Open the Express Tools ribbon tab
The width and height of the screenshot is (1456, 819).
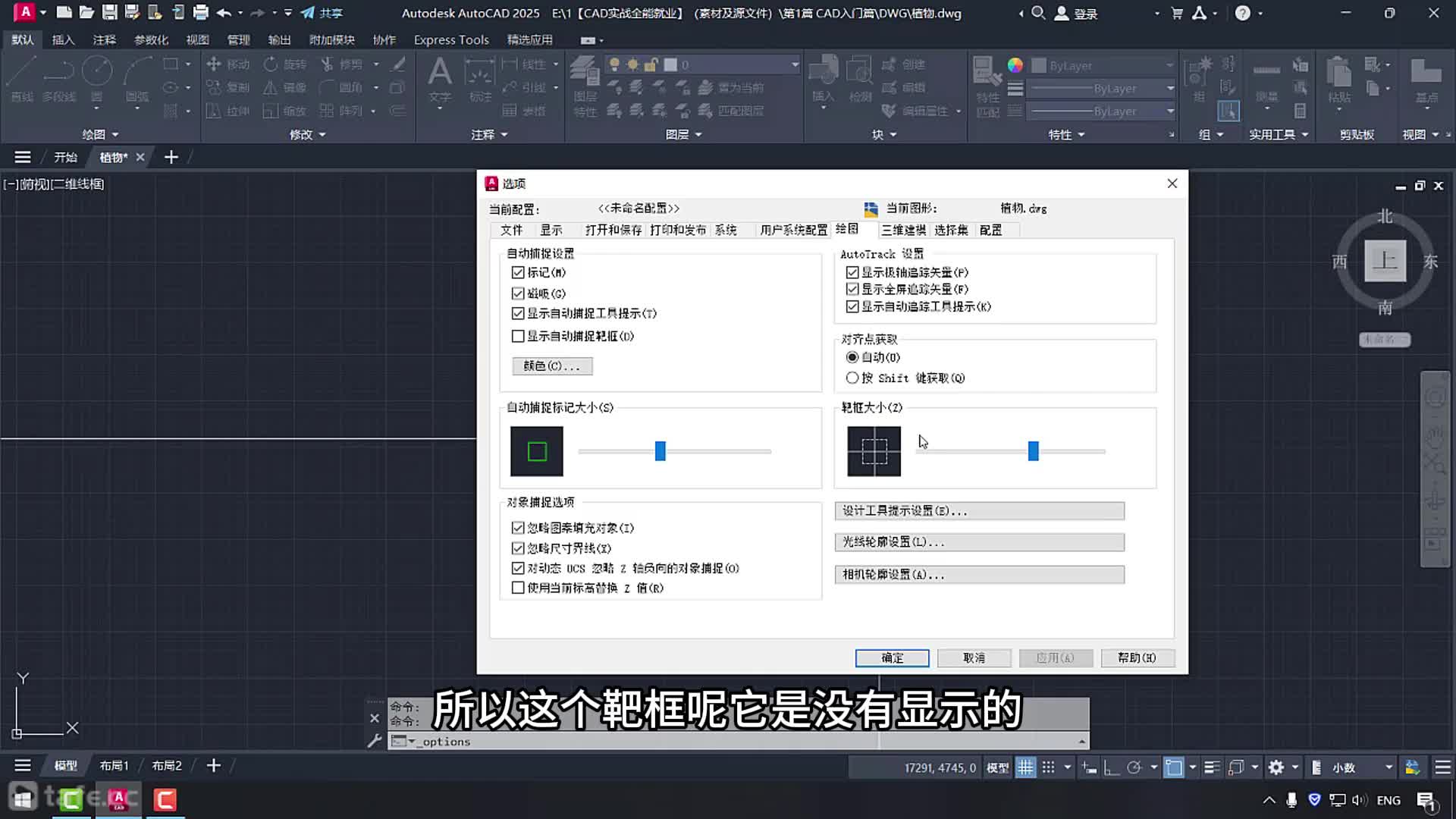pyautogui.click(x=451, y=39)
